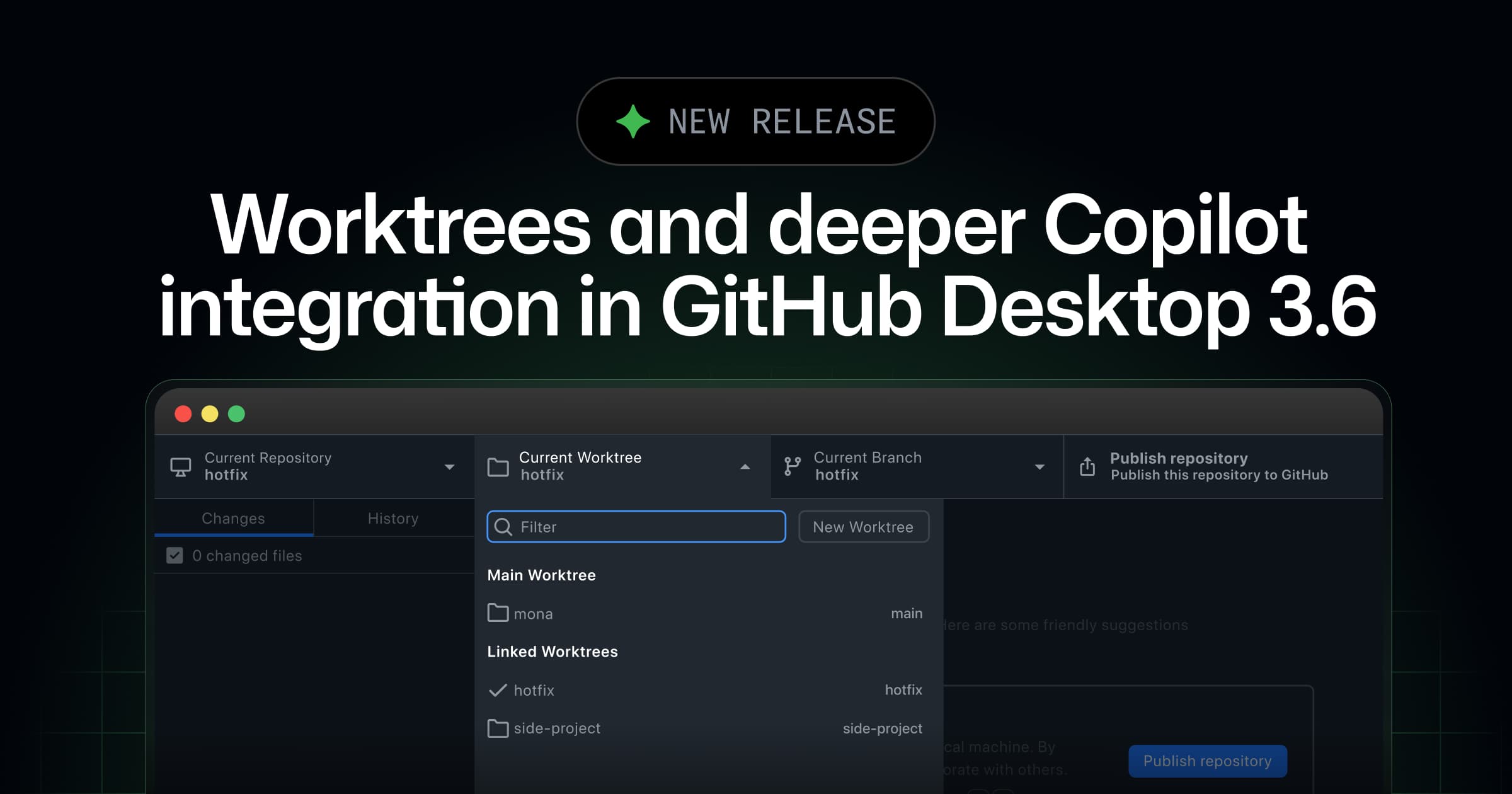Click the folder icon beside mona
The height and width of the screenshot is (794, 1512).
498,613
